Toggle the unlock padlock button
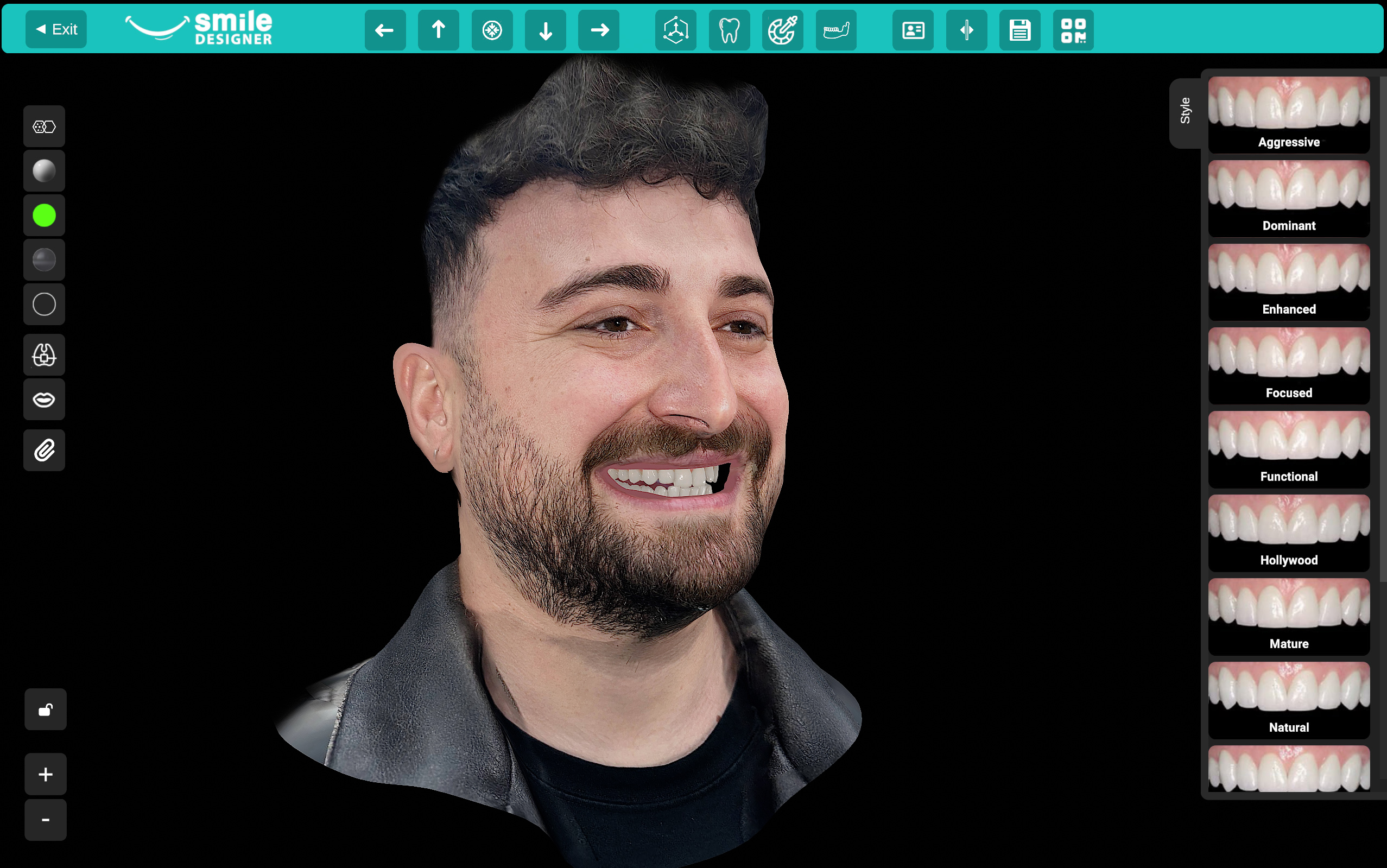 click(46, 709)
